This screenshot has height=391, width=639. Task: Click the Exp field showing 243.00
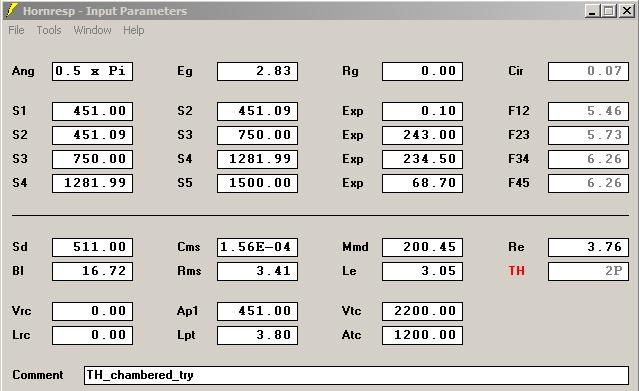coord(423,135)
